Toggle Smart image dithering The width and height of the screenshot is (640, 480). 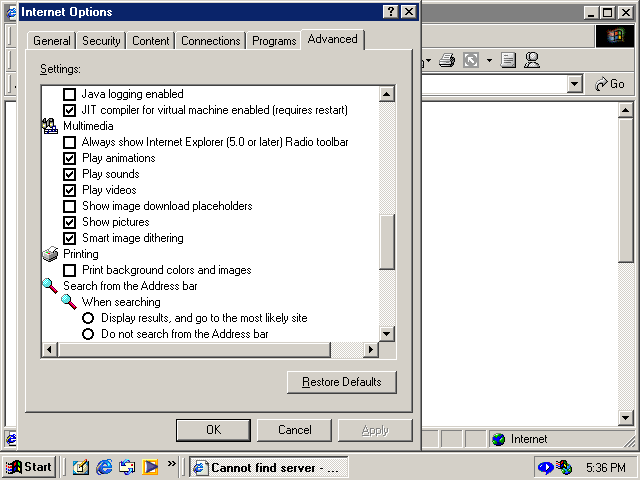pos(69,238)
